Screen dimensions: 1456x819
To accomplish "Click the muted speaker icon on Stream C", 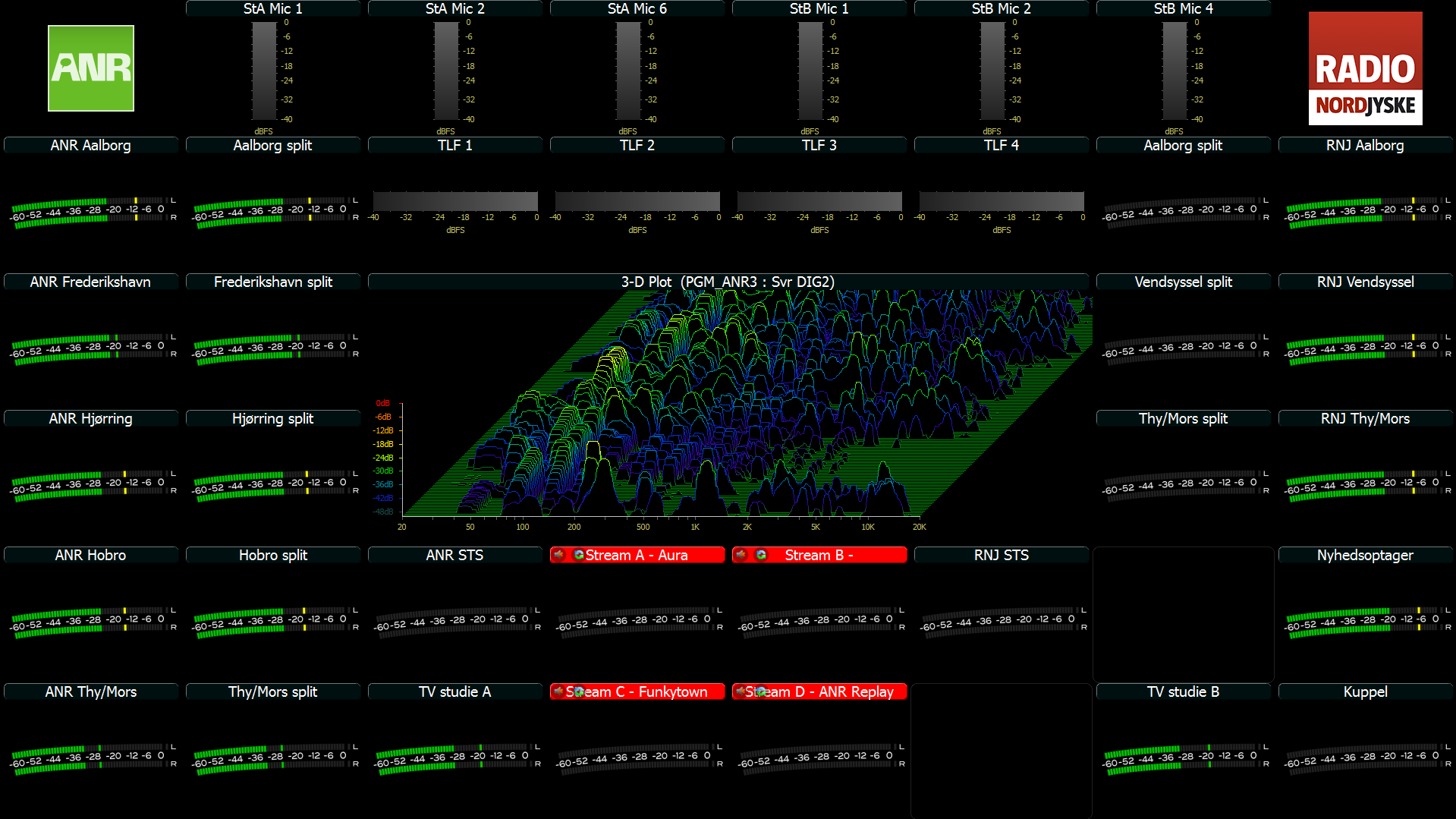I will click(559, 691).
